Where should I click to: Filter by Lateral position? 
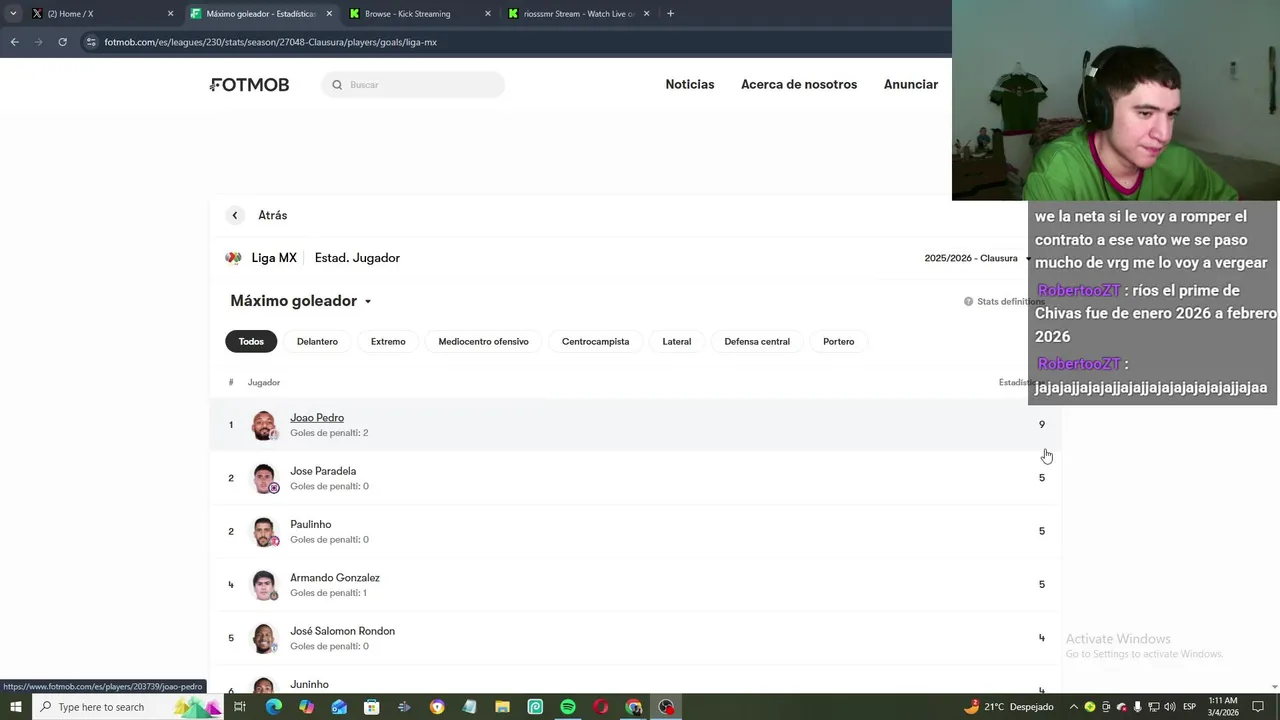677,341
